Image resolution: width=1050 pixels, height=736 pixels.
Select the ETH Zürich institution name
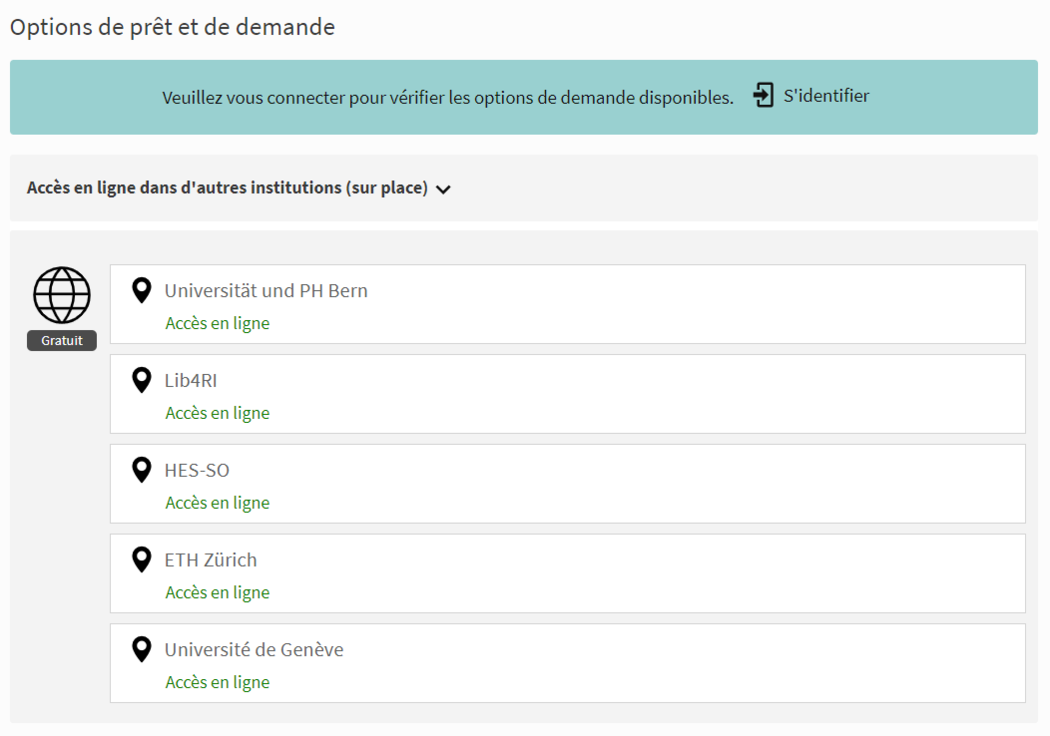pos(210,560)
